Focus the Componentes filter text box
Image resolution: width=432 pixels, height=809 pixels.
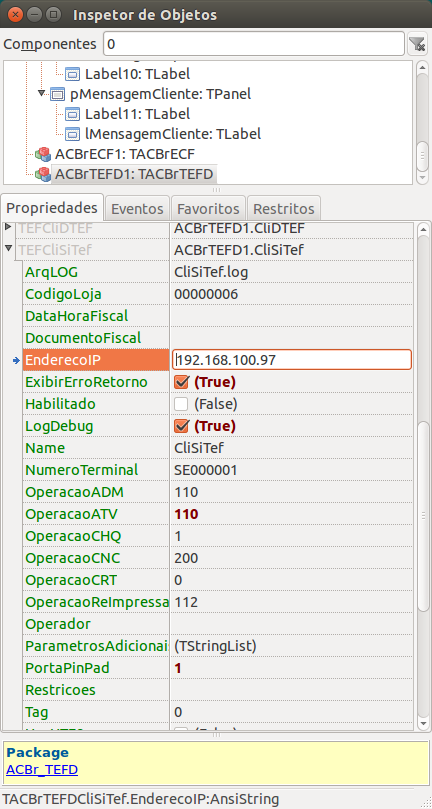click(x=253, y=44)
